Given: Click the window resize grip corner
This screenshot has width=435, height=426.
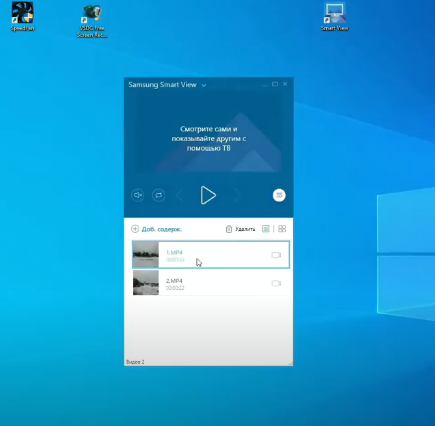Looking at the screenshot, I should click(291, 364).
